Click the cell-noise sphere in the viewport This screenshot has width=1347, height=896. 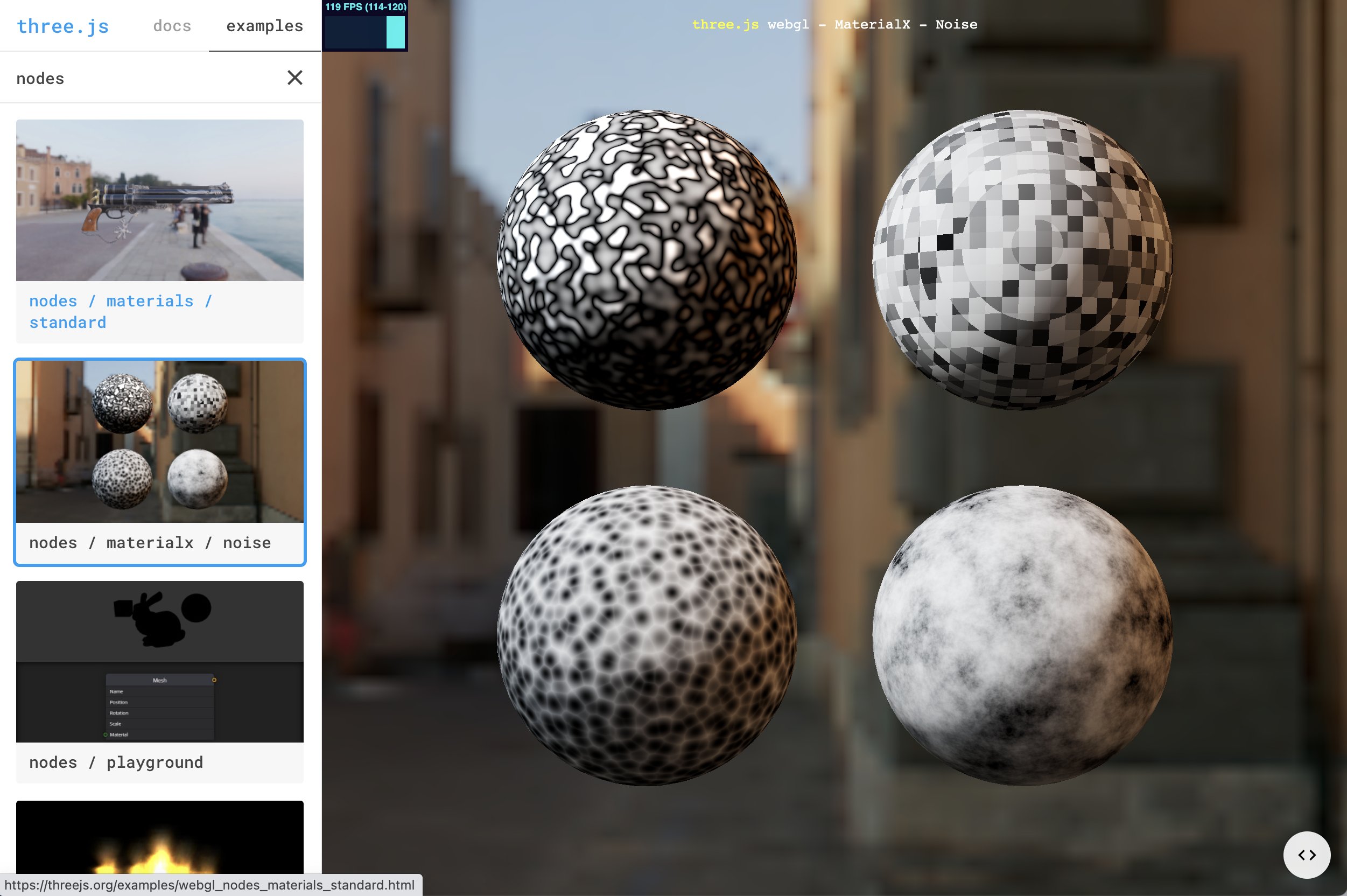point(646,646)
